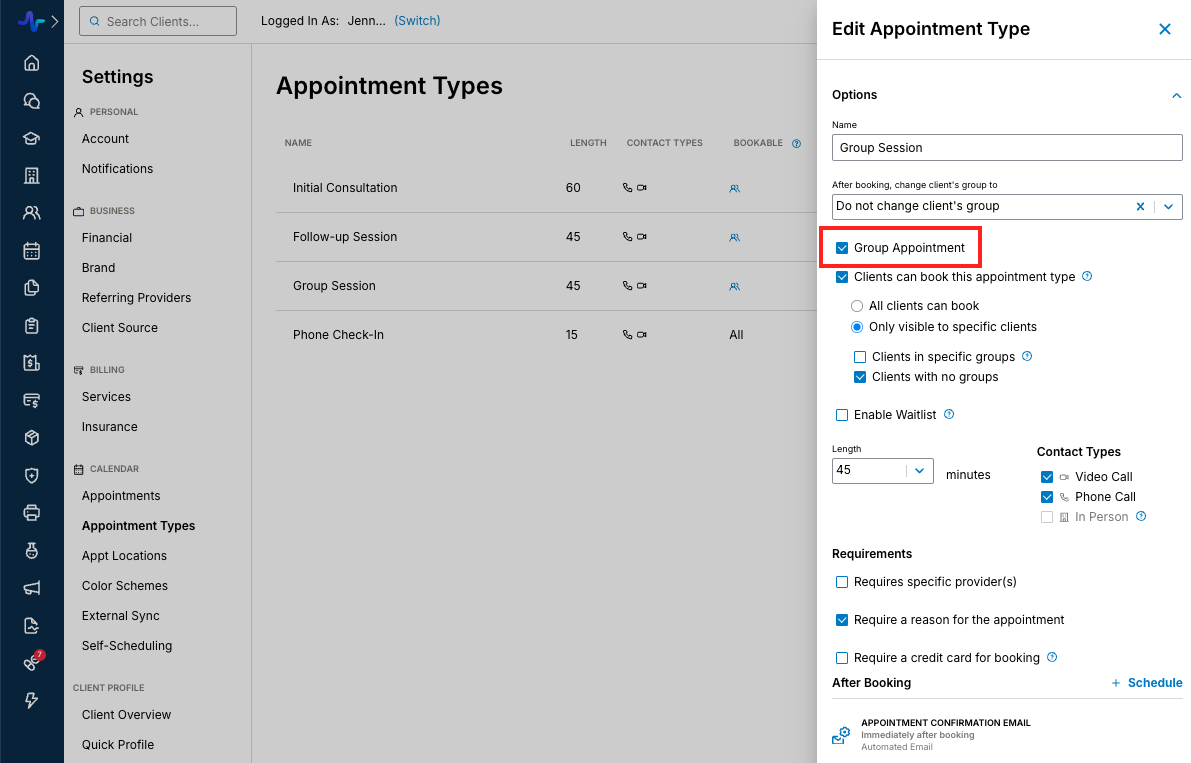Click the app logo at top left
This screenshot has height=763, width=1191.
click(x=31, y=21)
